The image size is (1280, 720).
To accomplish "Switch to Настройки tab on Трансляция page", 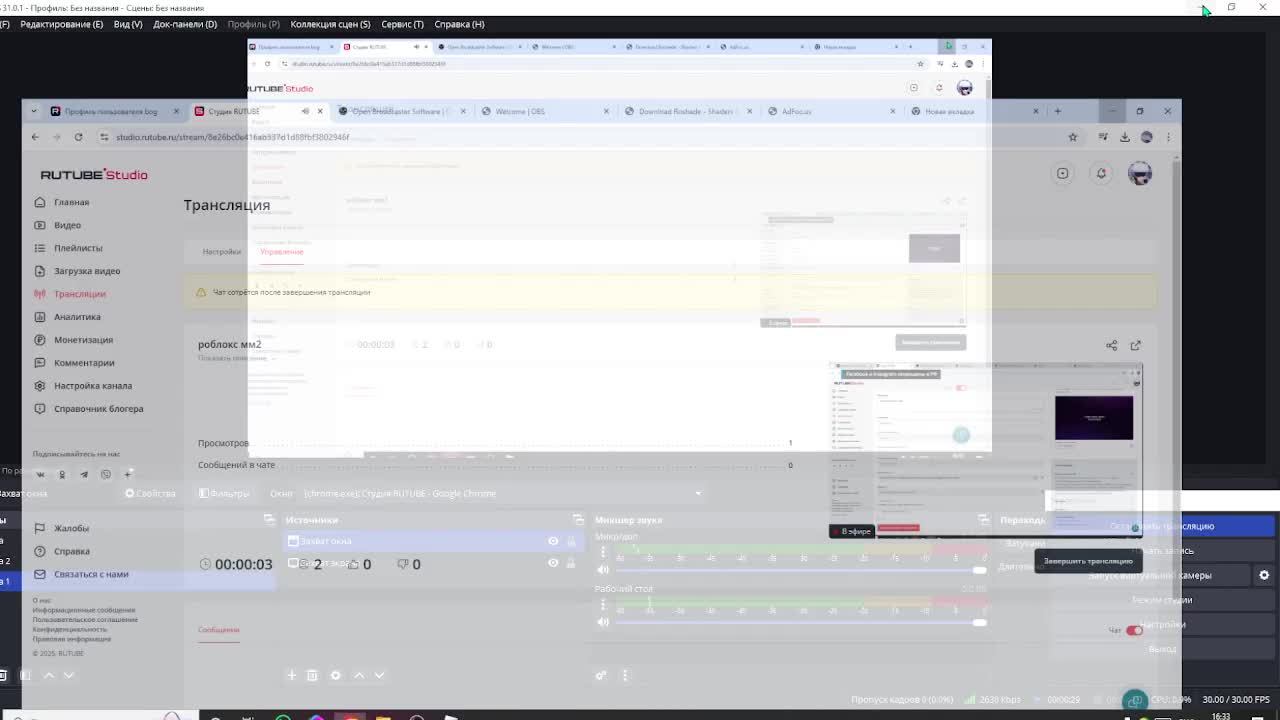I will point(222,252).
